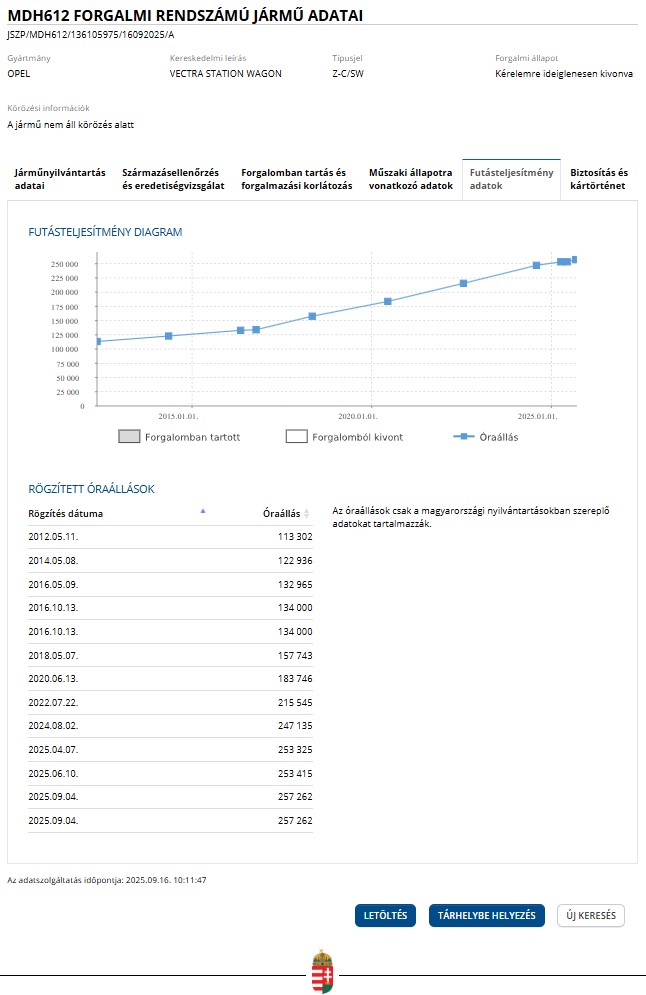
Task: Open the Biztosítás és kártörténet tab
Action: (598, 179)
